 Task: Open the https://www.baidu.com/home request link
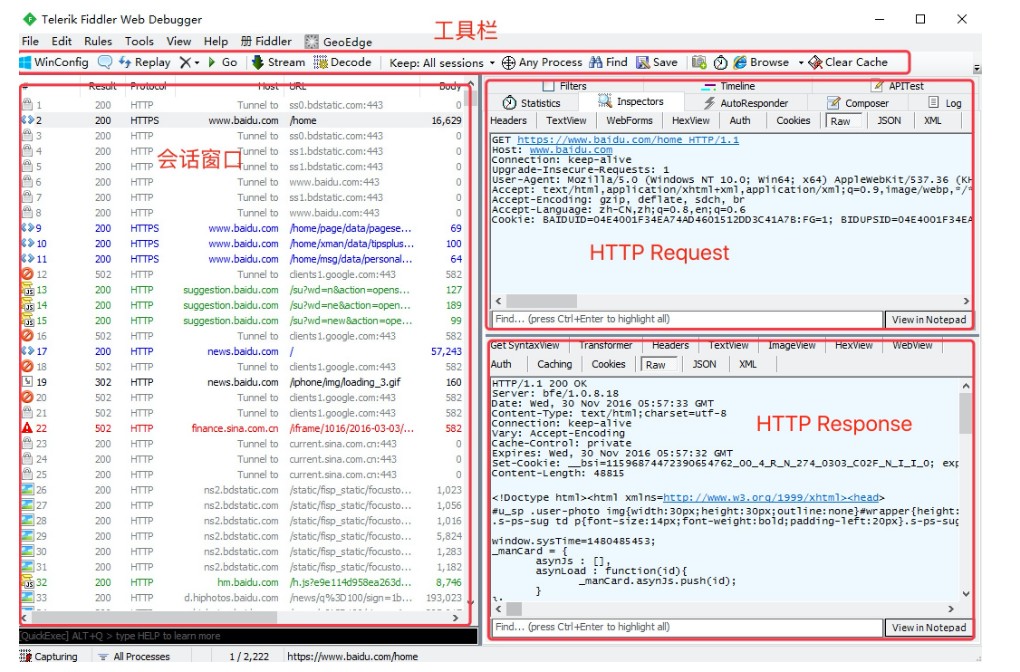(x=628, y=140)
